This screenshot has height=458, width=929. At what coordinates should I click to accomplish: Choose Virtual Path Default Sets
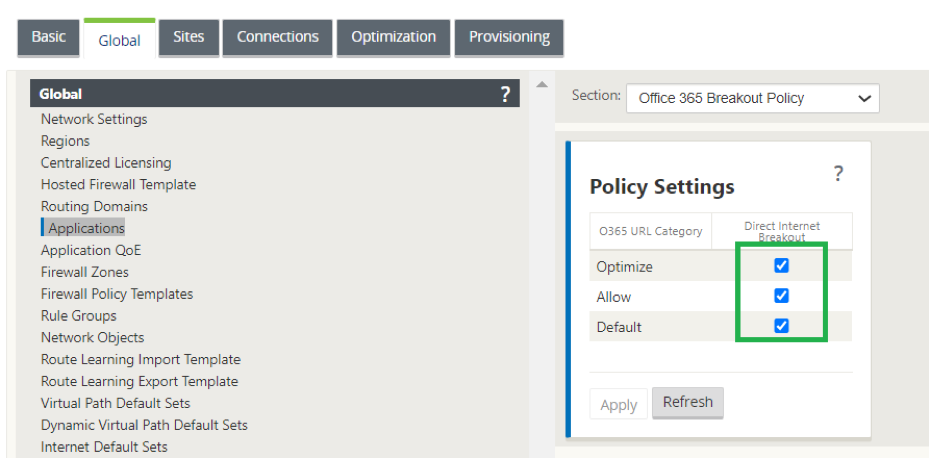point(116,403)
